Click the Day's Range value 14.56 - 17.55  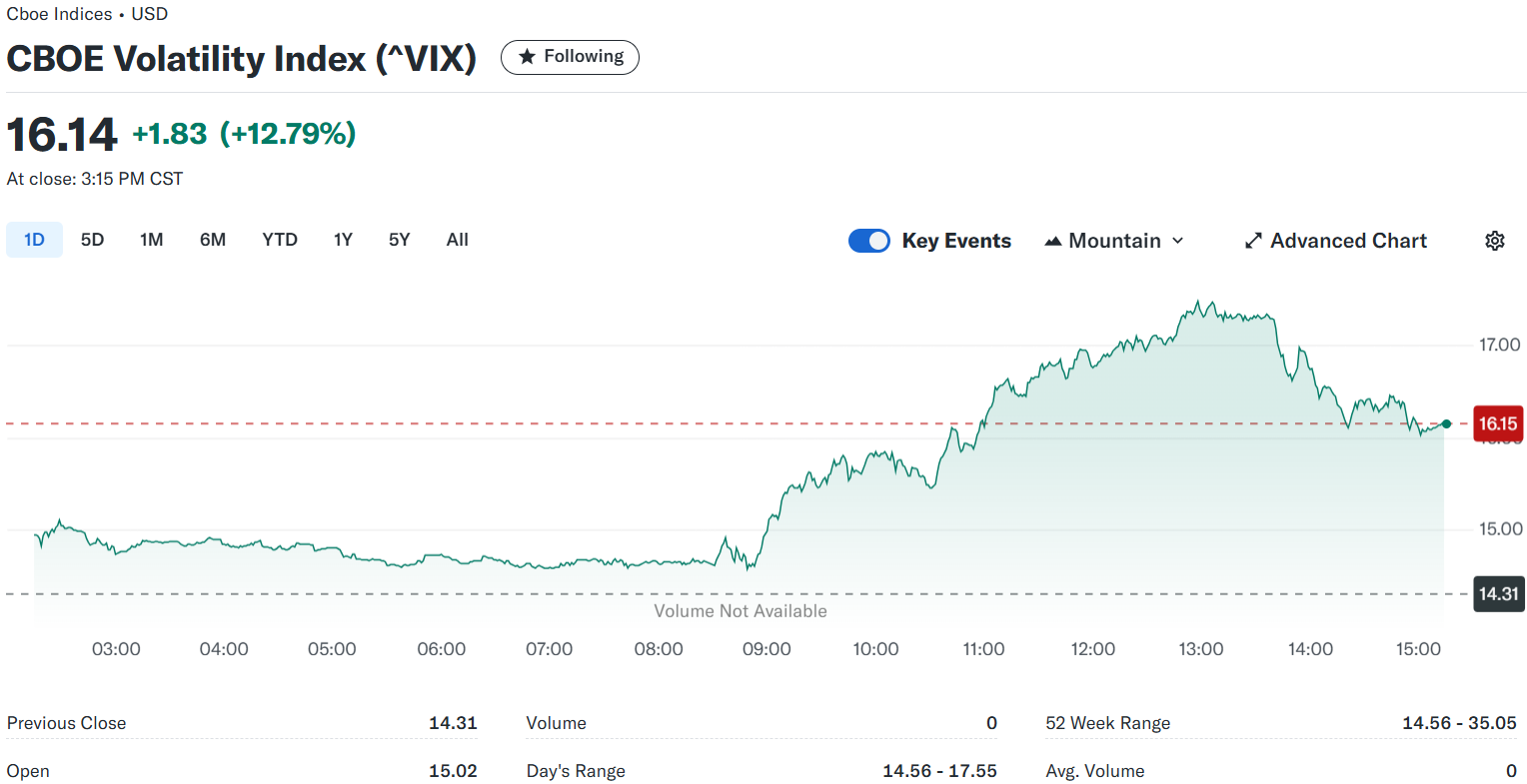[939, 771]
